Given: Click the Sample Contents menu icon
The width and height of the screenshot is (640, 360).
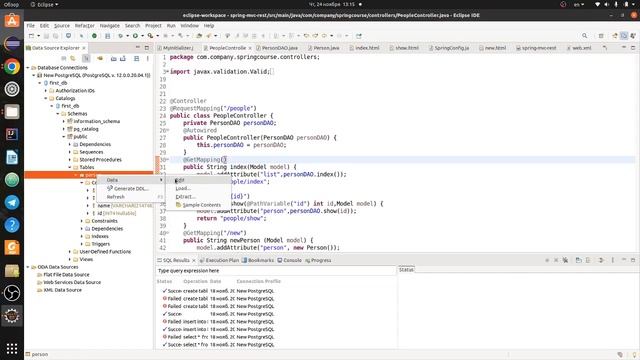Looking at the screenshot, I should [178, 205].
